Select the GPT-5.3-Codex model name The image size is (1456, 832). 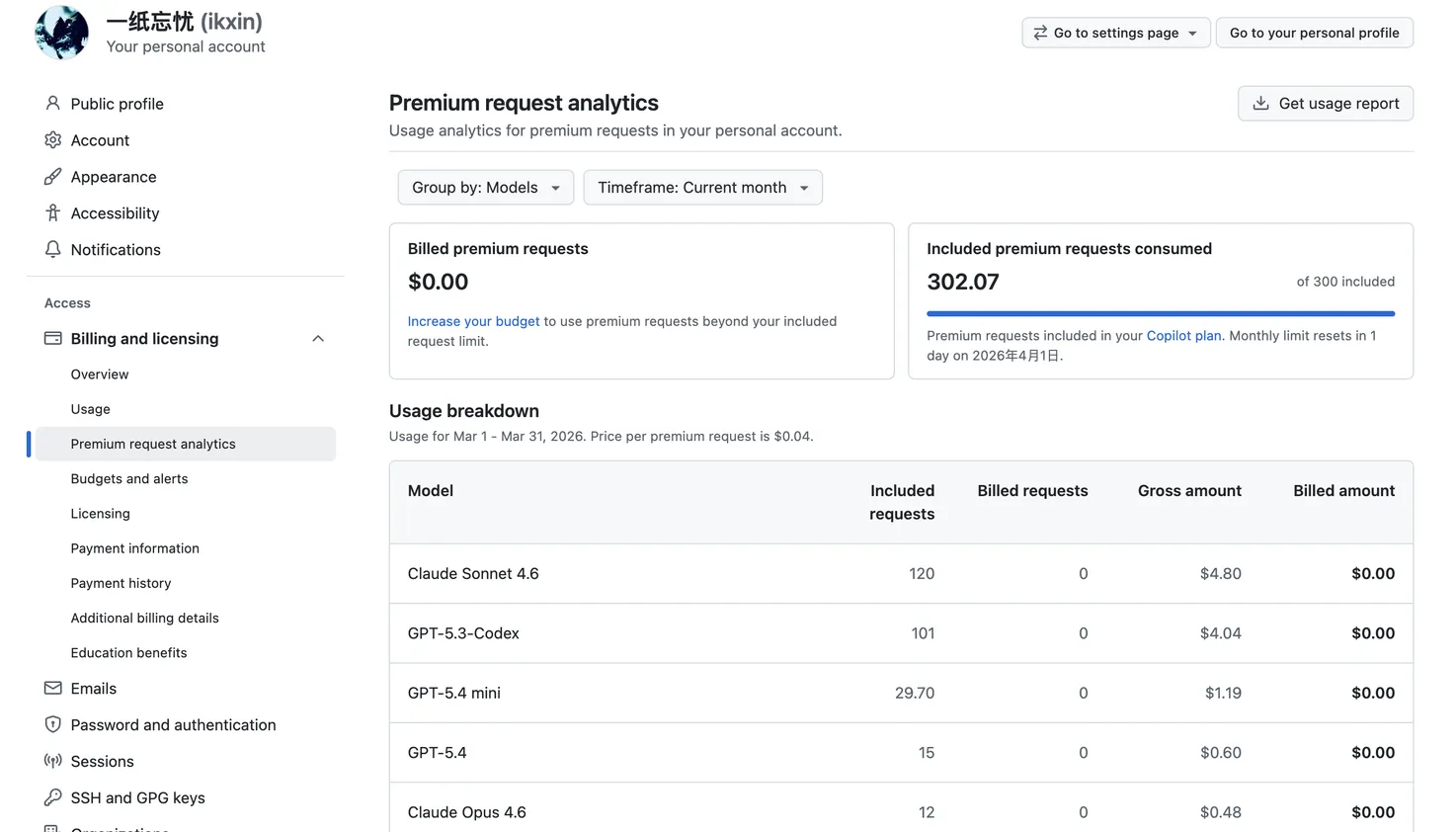[463, 633]
